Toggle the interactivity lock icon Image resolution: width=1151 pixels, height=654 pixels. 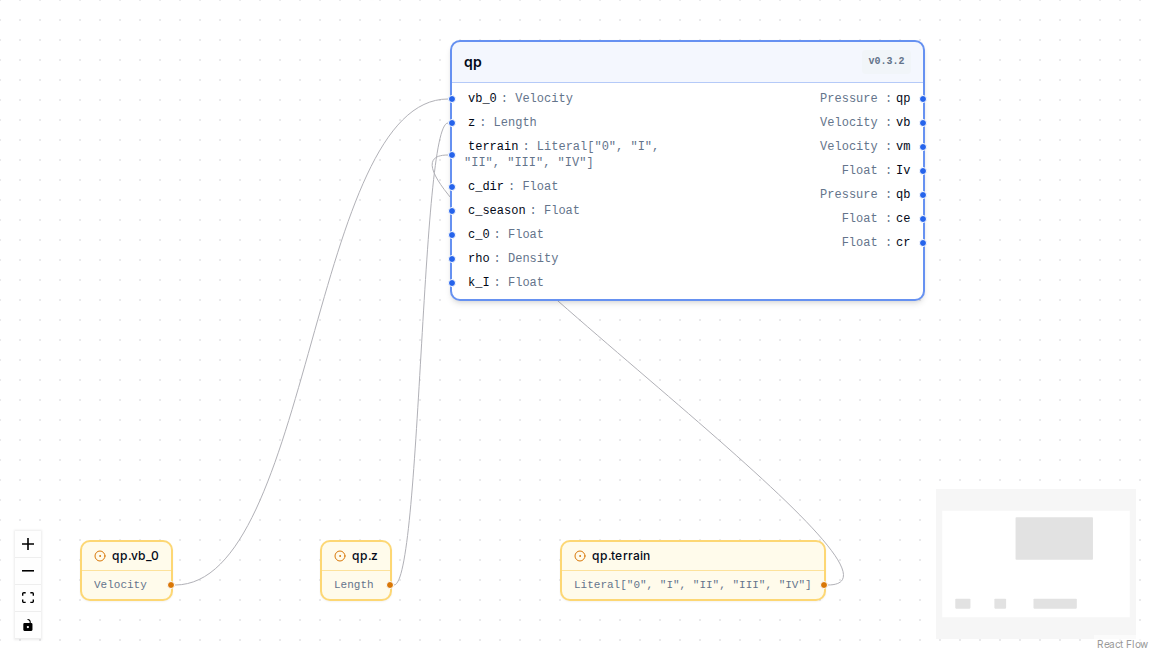pos(28,625)
